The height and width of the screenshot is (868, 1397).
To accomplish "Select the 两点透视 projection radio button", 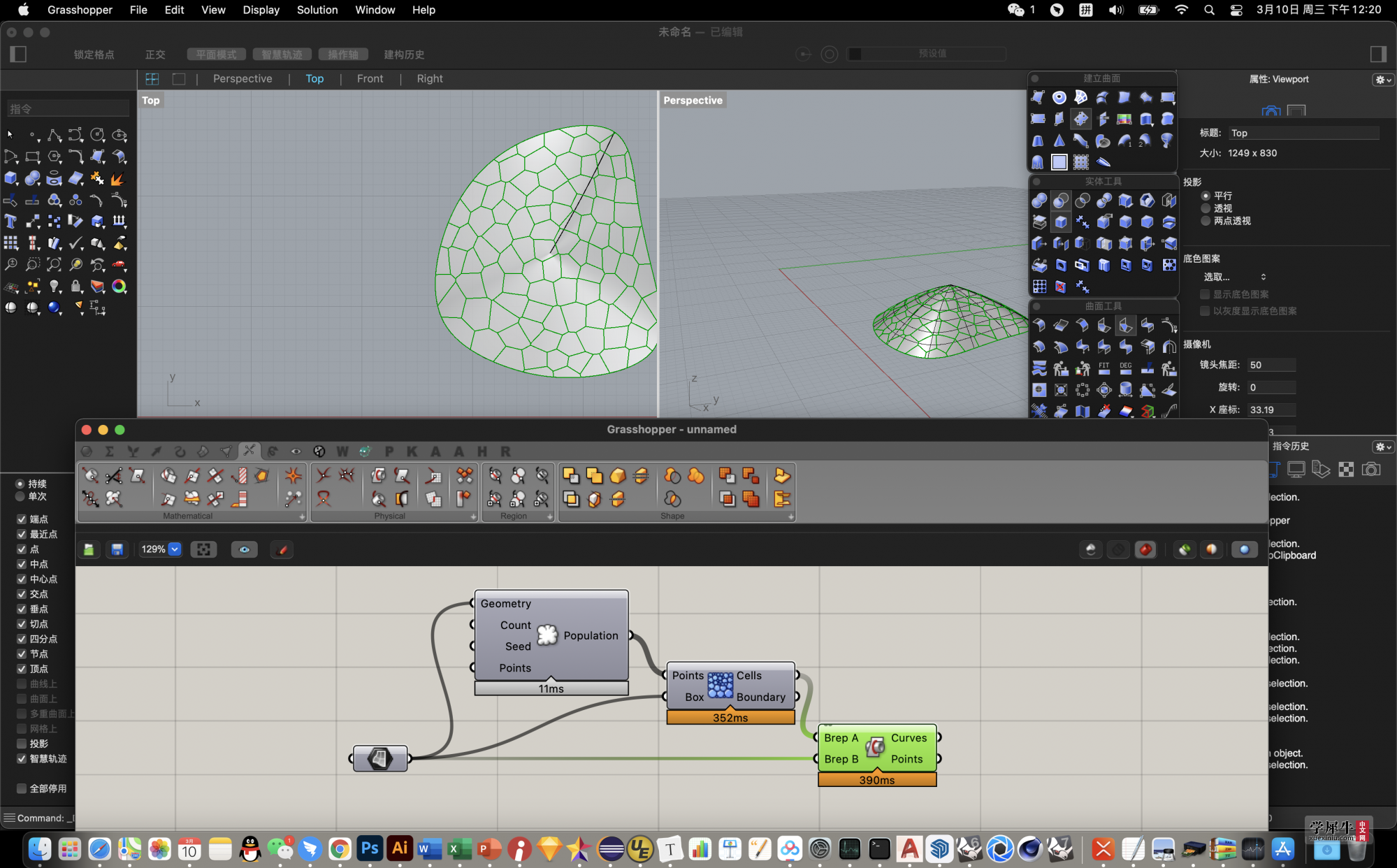I will [x=1206, y=221].
